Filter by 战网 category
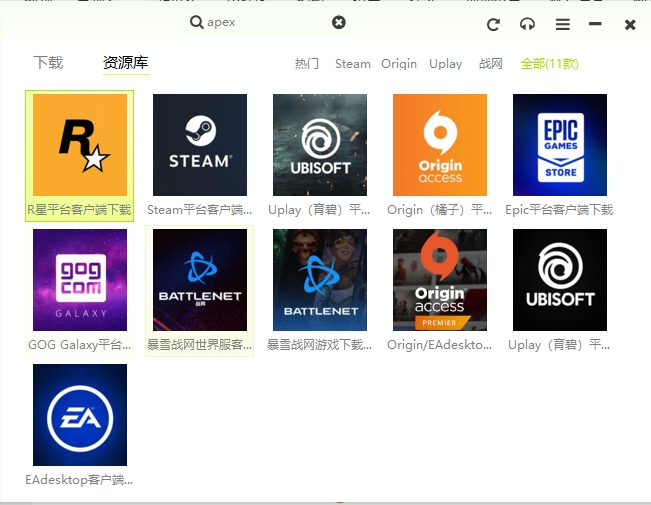This screenshot has width=651, height=505. pos(491,64)
